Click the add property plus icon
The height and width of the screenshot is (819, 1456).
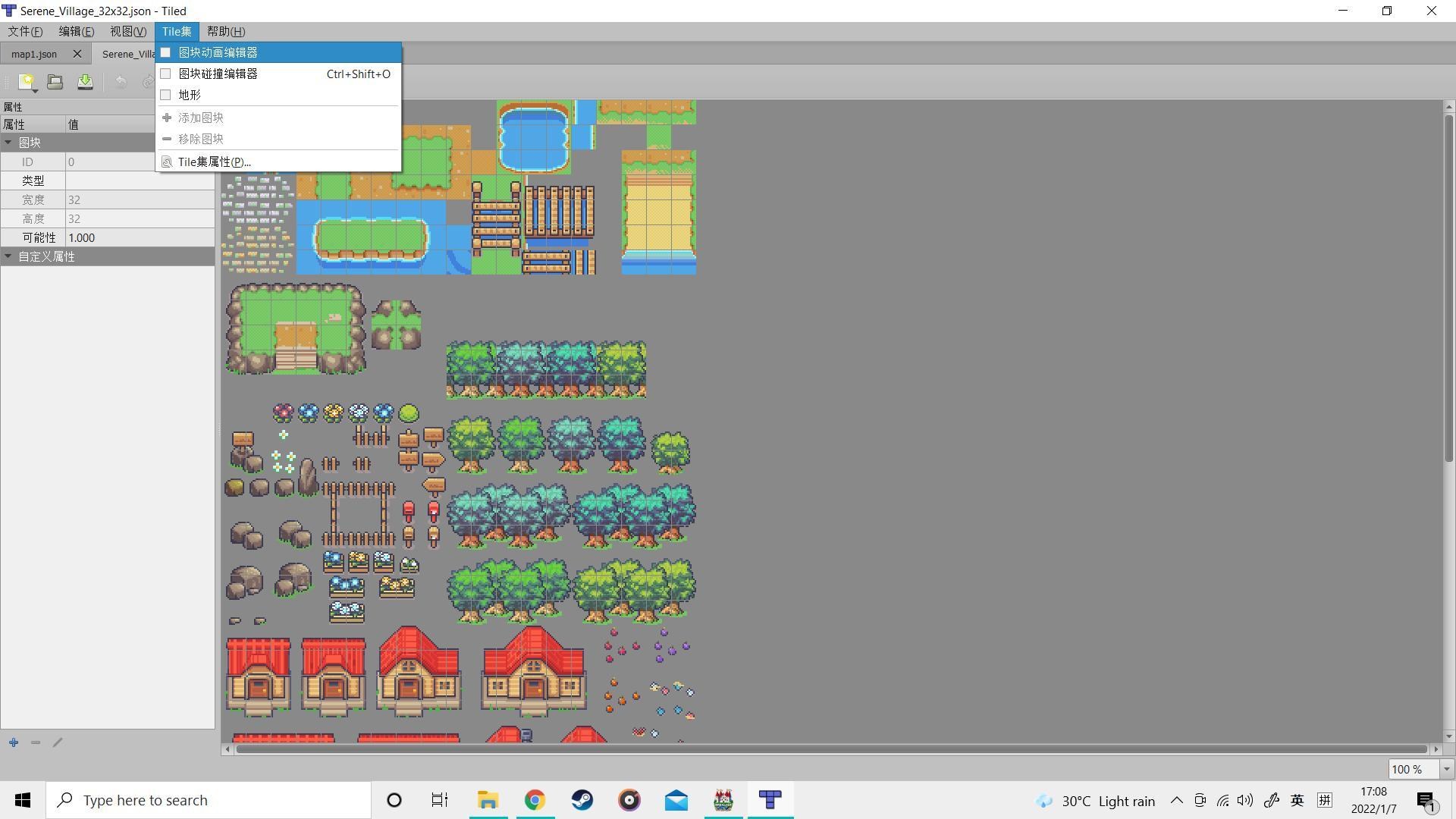point(14,742)
